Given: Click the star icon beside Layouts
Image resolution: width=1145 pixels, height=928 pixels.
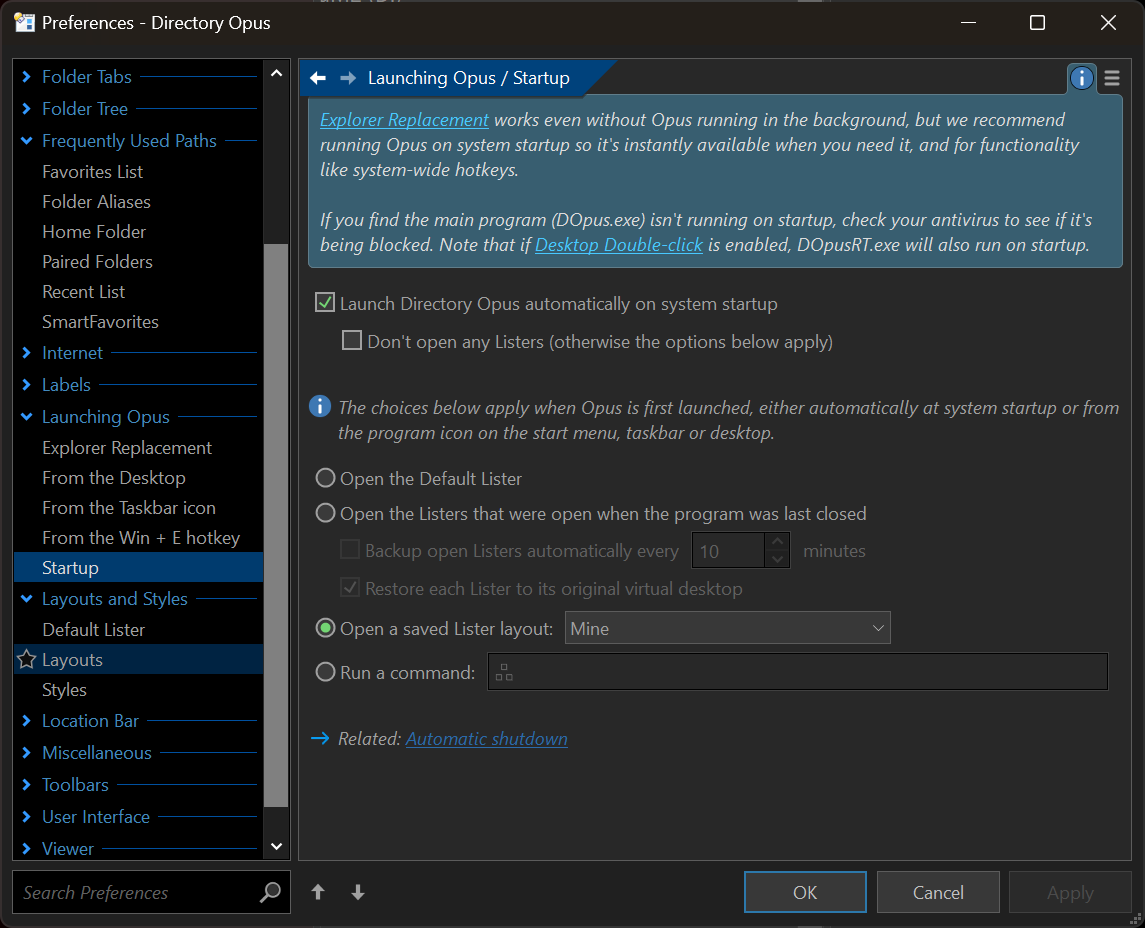Looking at the screenshot, I should [26, 659].
